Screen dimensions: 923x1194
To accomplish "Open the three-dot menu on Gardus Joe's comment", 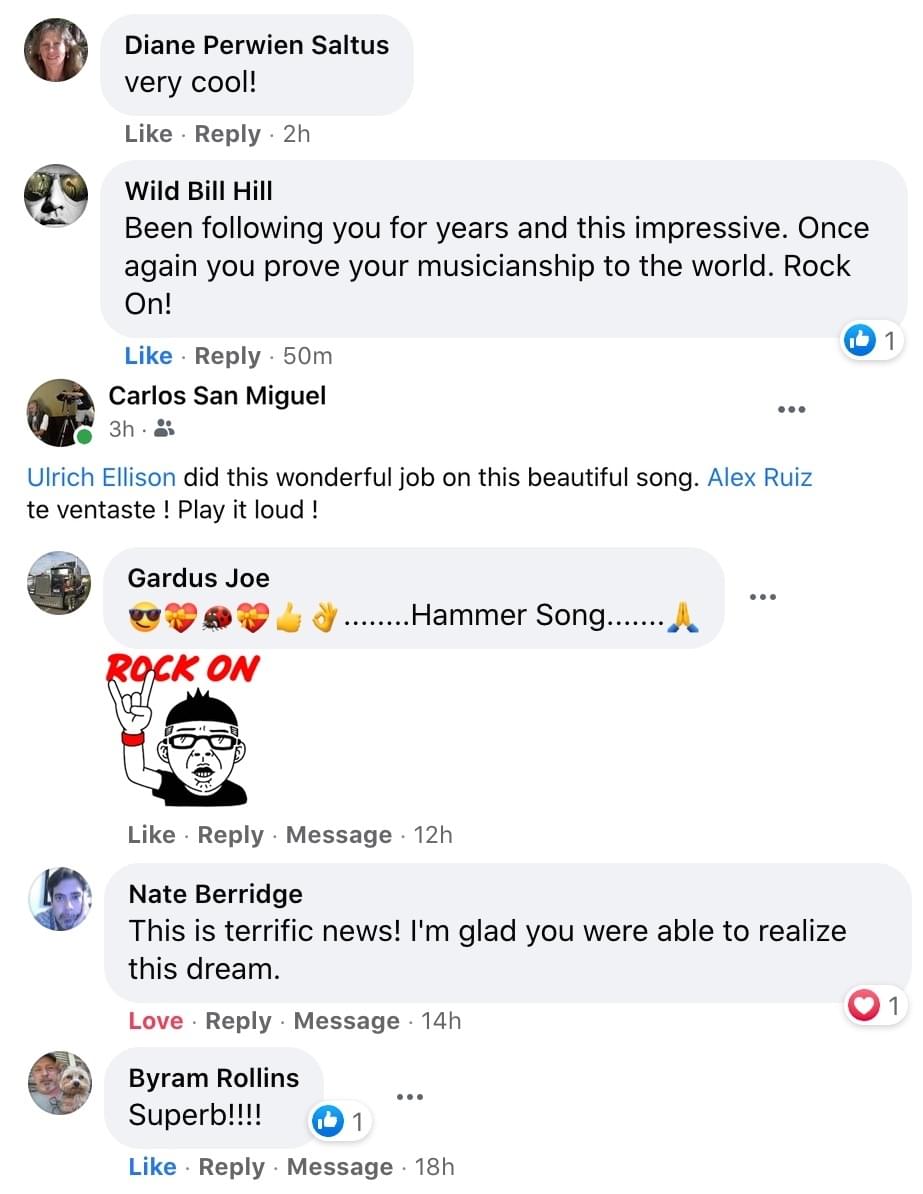I will click(763, 597).
